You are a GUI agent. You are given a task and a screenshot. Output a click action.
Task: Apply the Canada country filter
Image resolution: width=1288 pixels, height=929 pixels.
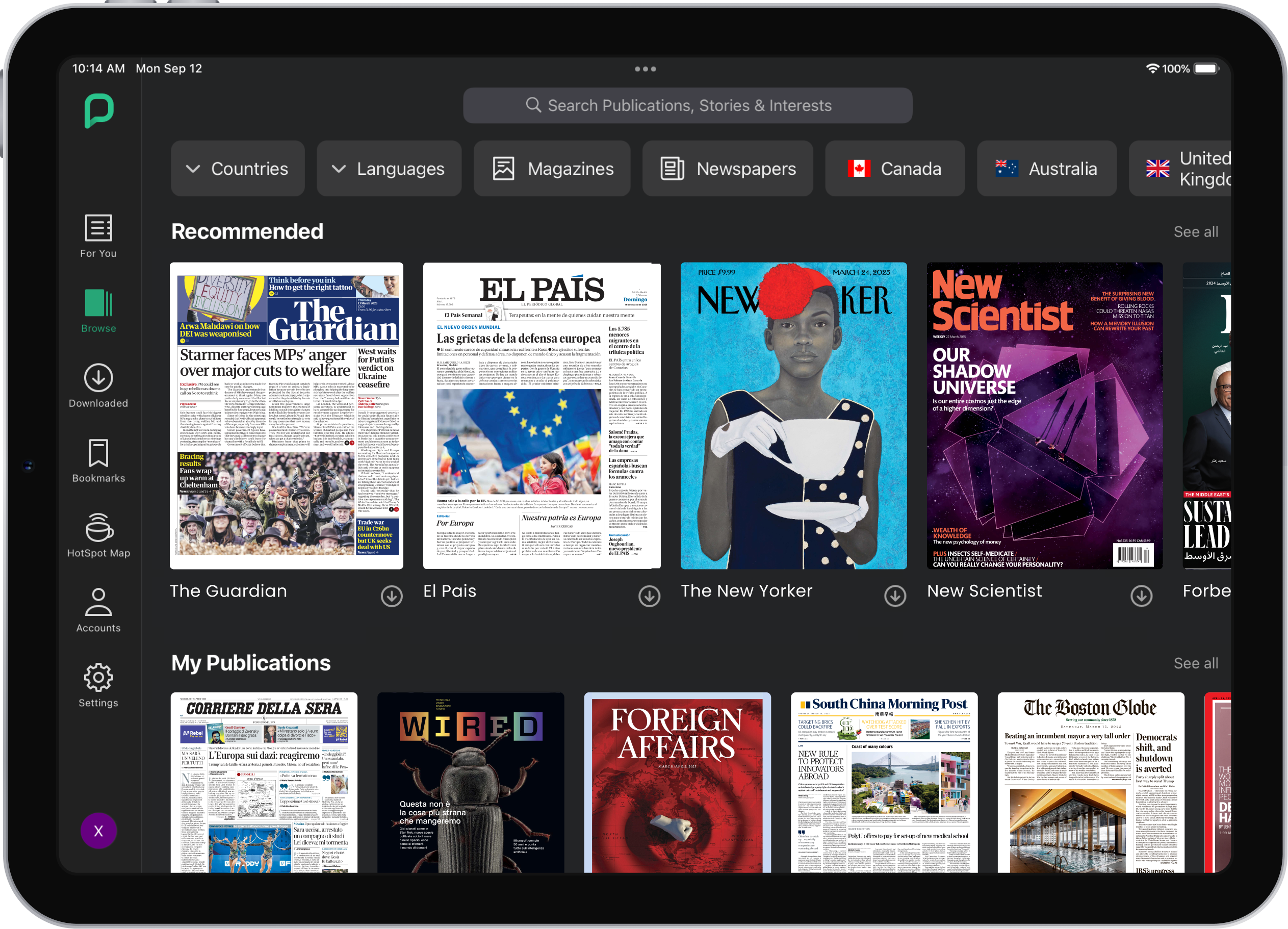[x=894, y=168]
